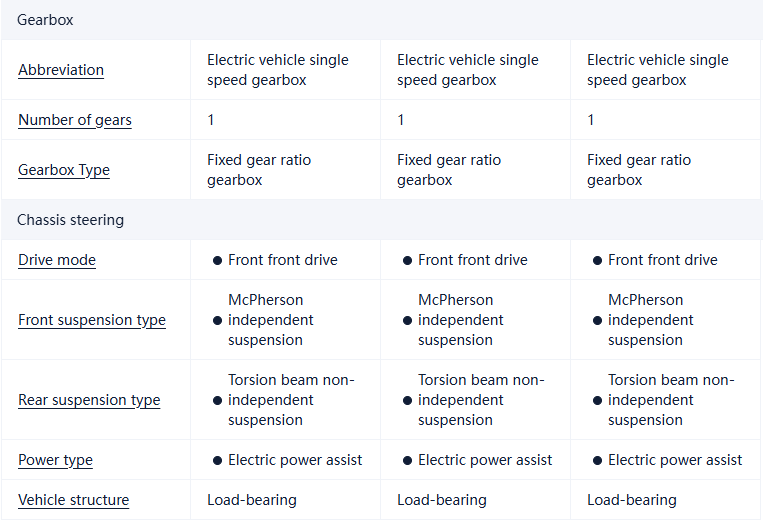Screen dimensions: 763x520
Task: Open the Power type link
Action: click(55, 460)
